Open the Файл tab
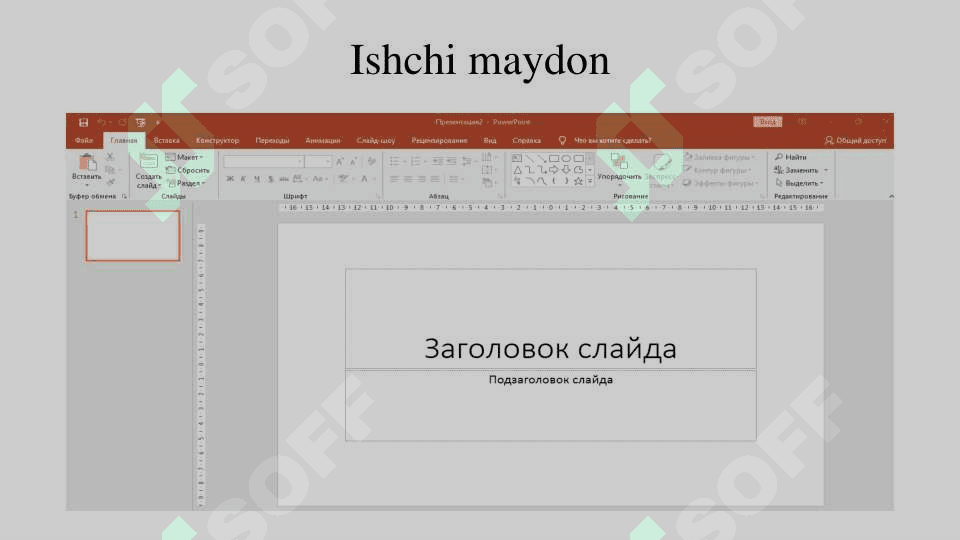Image resolution: width=960 pixels, height=540 pixels. pyautogui.click(x=84, y=140)
